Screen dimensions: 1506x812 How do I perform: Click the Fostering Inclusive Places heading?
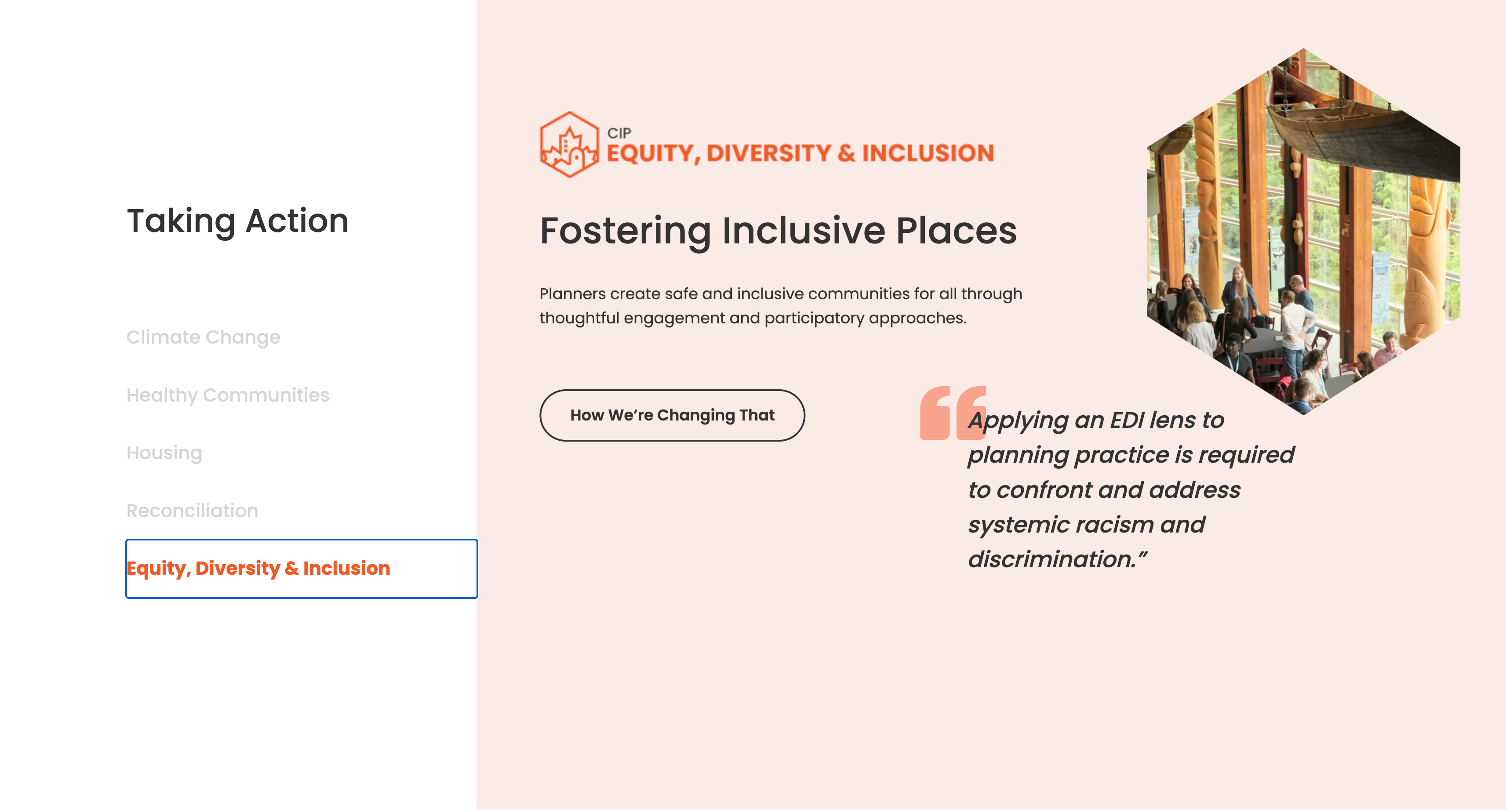click(778, 231)
